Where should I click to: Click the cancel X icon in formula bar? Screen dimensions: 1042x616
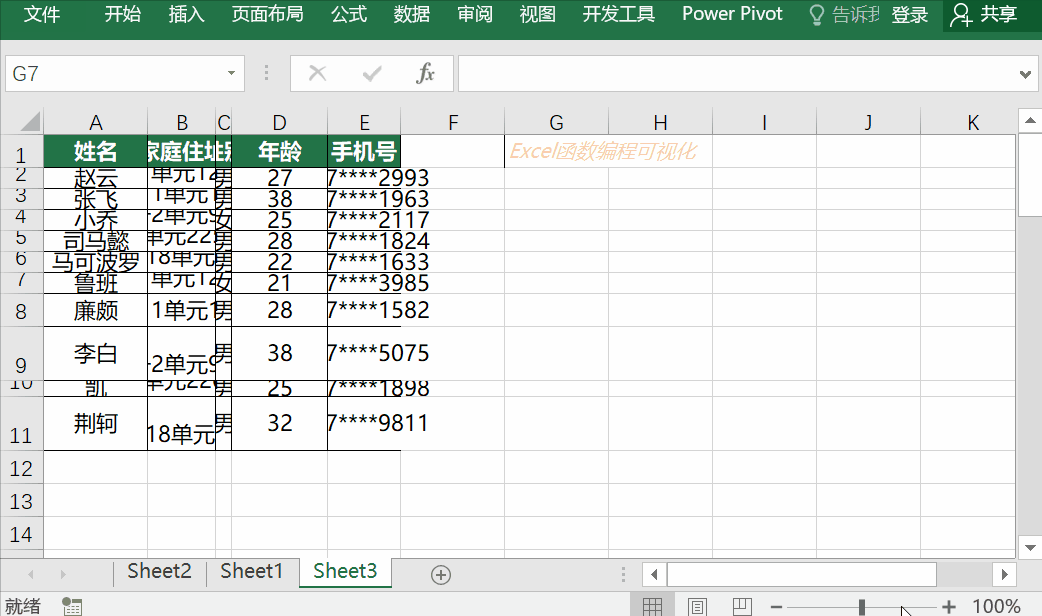pyautogui.click(x=318, y=73)
